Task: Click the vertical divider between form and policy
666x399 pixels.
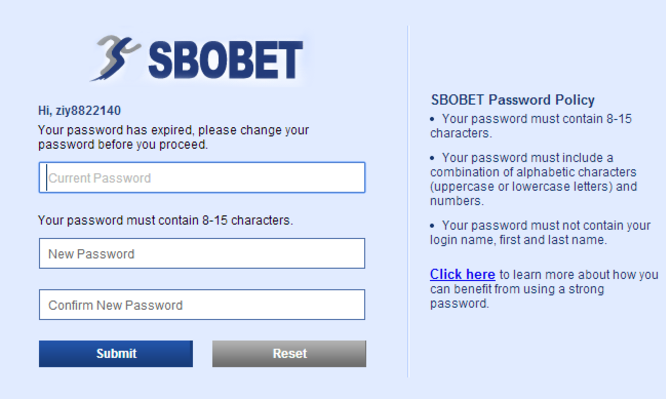Action: [408, 201]
